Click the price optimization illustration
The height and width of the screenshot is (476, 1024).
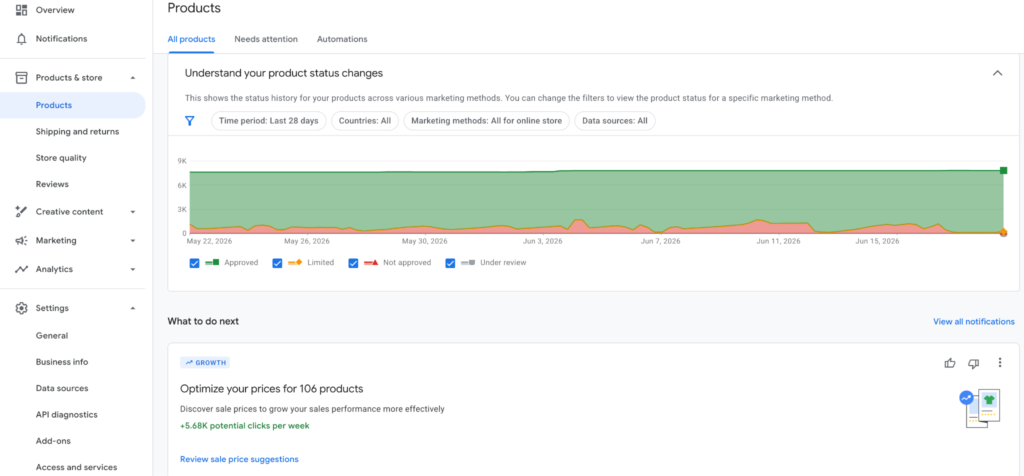980,409
